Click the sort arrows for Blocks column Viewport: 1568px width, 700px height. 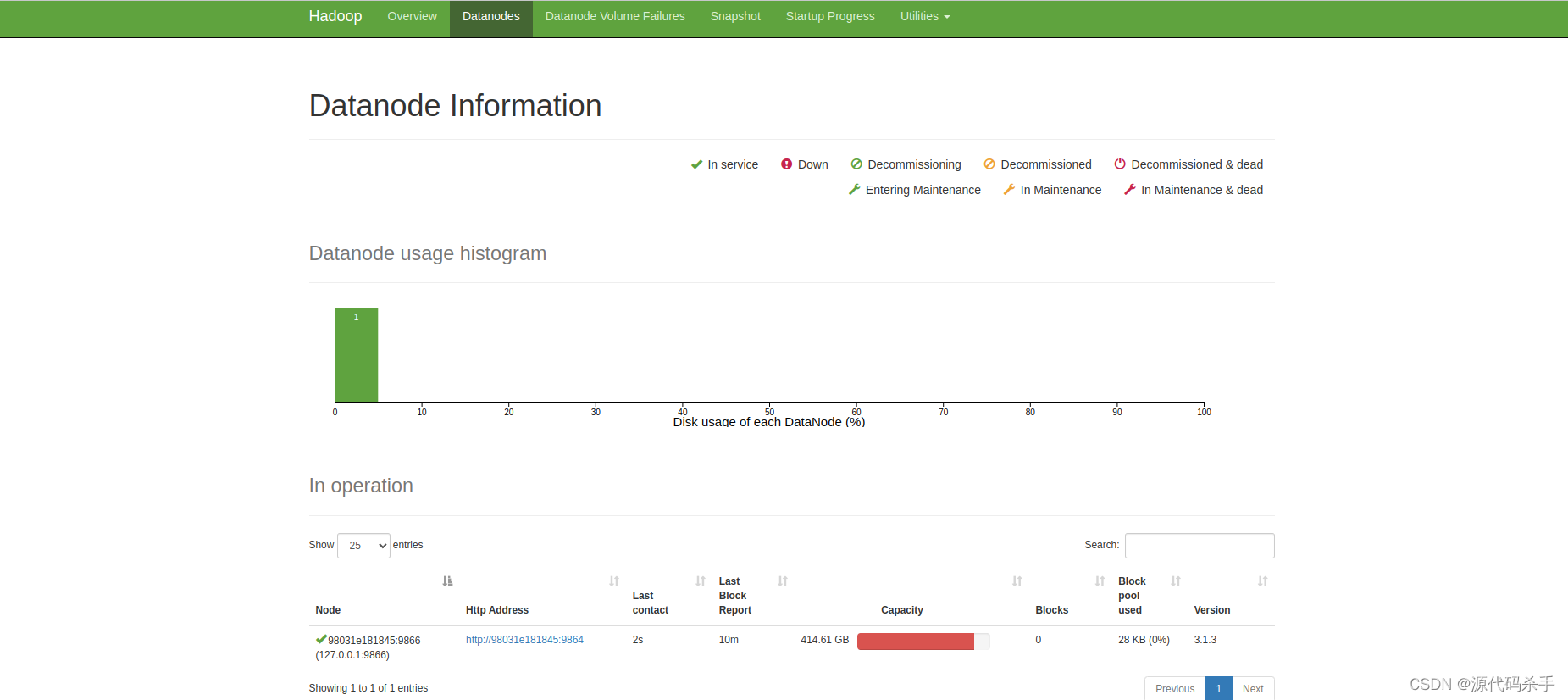click(1100, 581)
